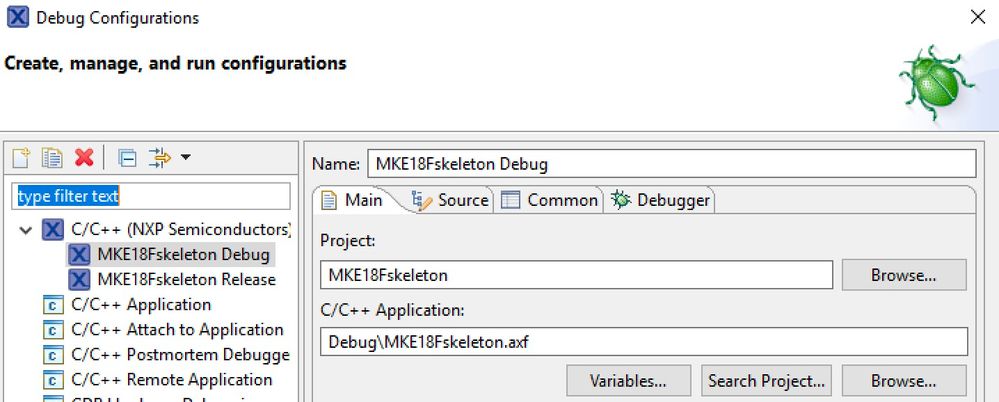Click Browse next to the Project field

903,274
